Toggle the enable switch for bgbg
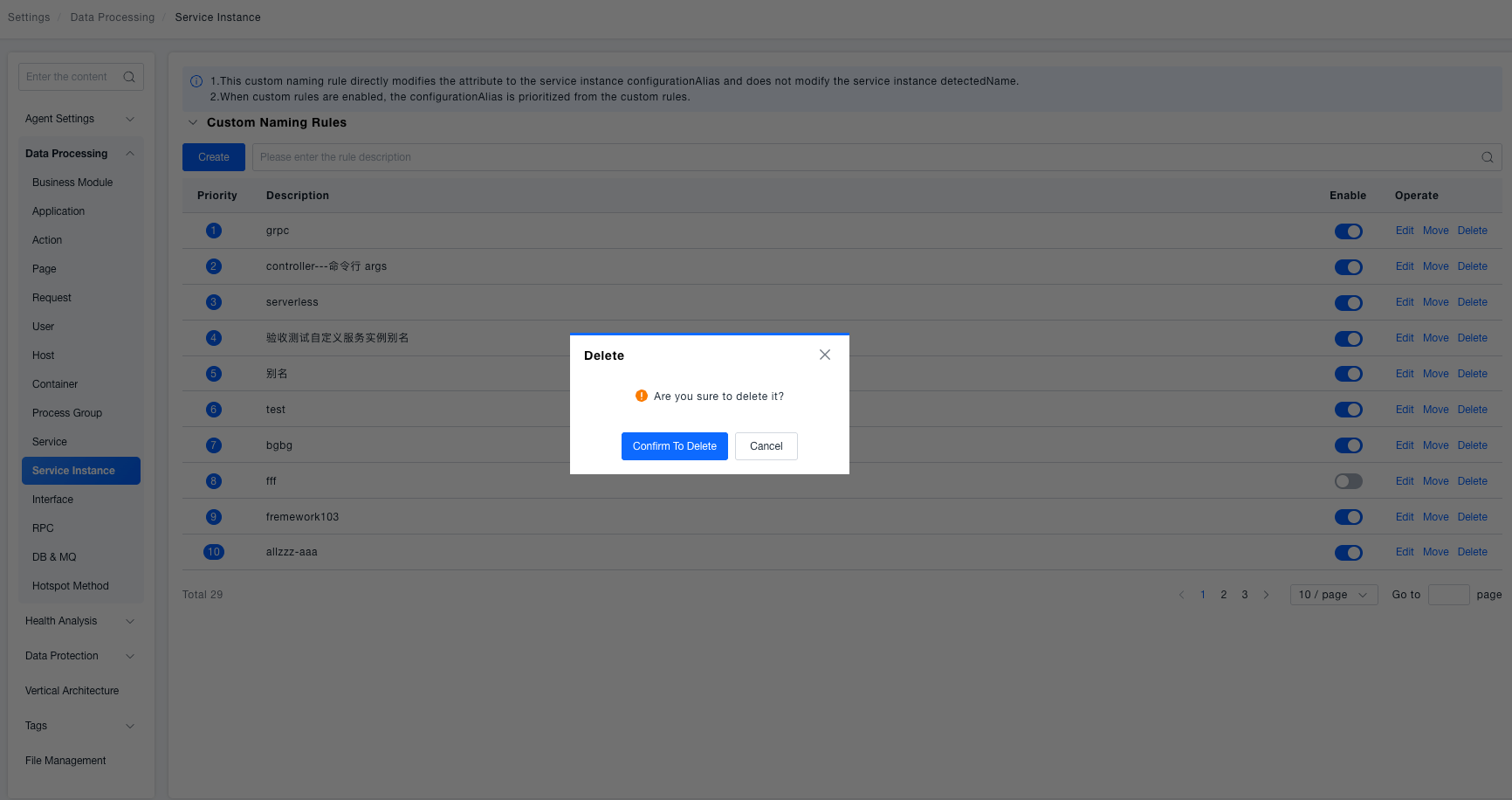 (1349, 445)
